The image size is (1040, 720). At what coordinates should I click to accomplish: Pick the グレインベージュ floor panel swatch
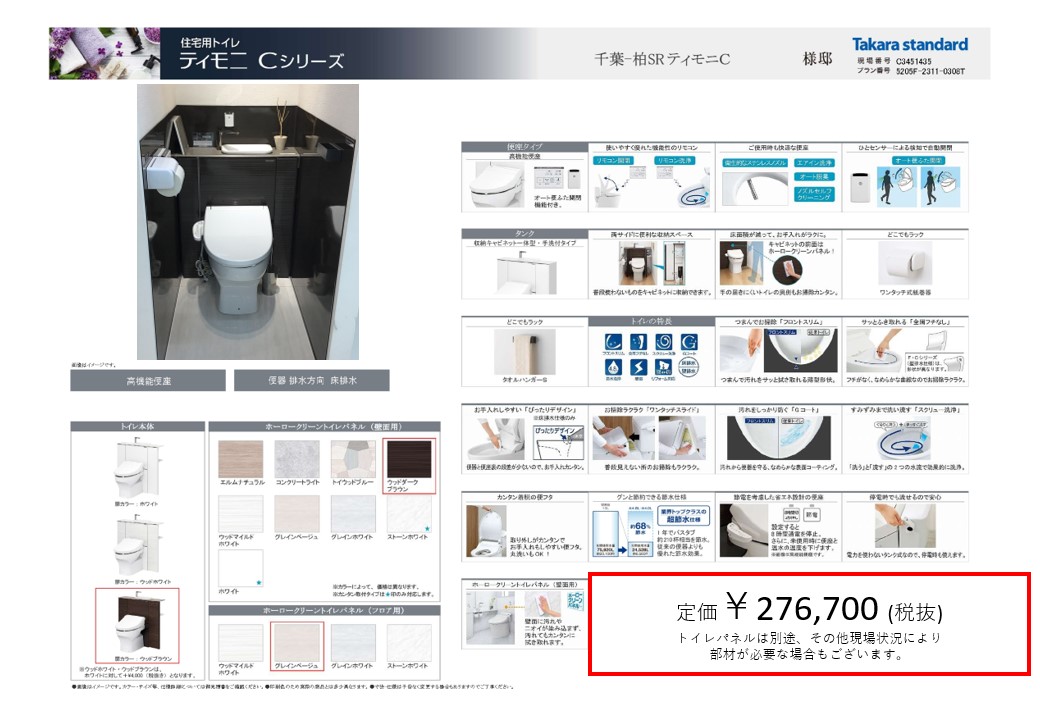click(x=297, y=645)
